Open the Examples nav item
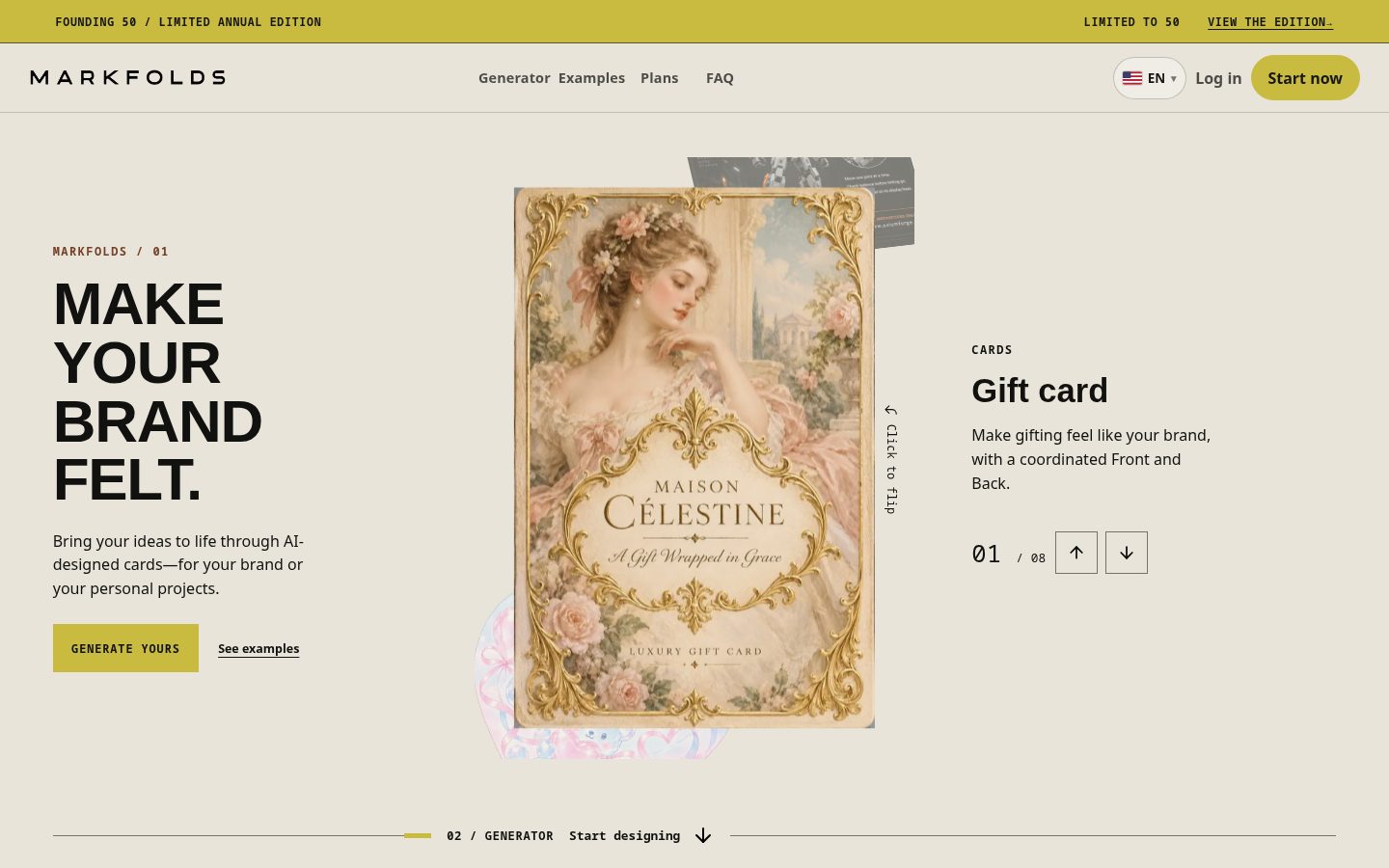The height and width of the screenshot is (868, 1389). click(x=591, y=78)
